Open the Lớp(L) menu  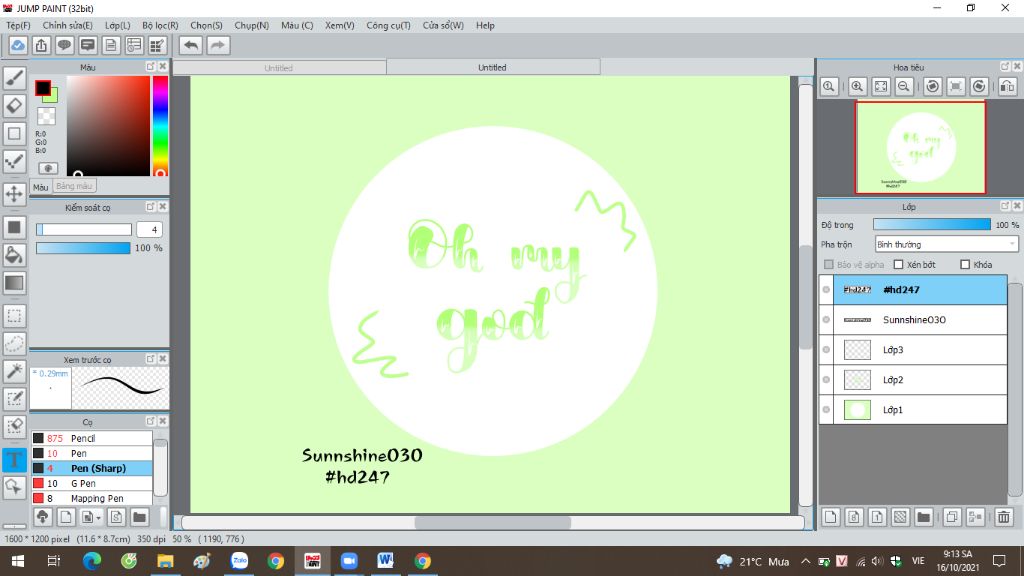point(118,25)
